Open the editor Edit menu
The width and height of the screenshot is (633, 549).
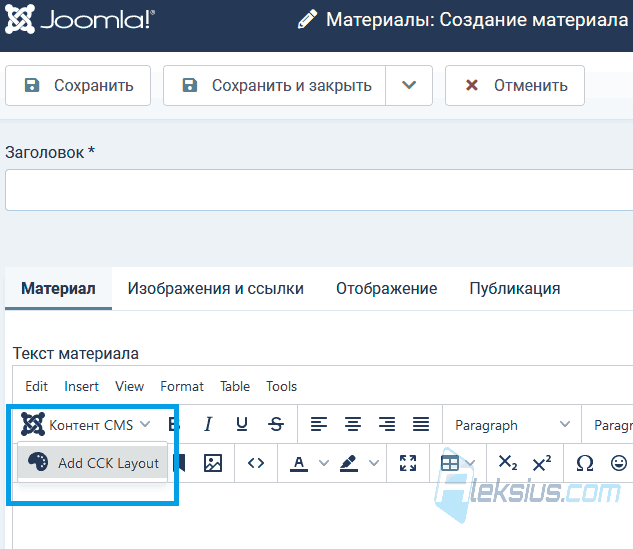[x=36, y=386]
